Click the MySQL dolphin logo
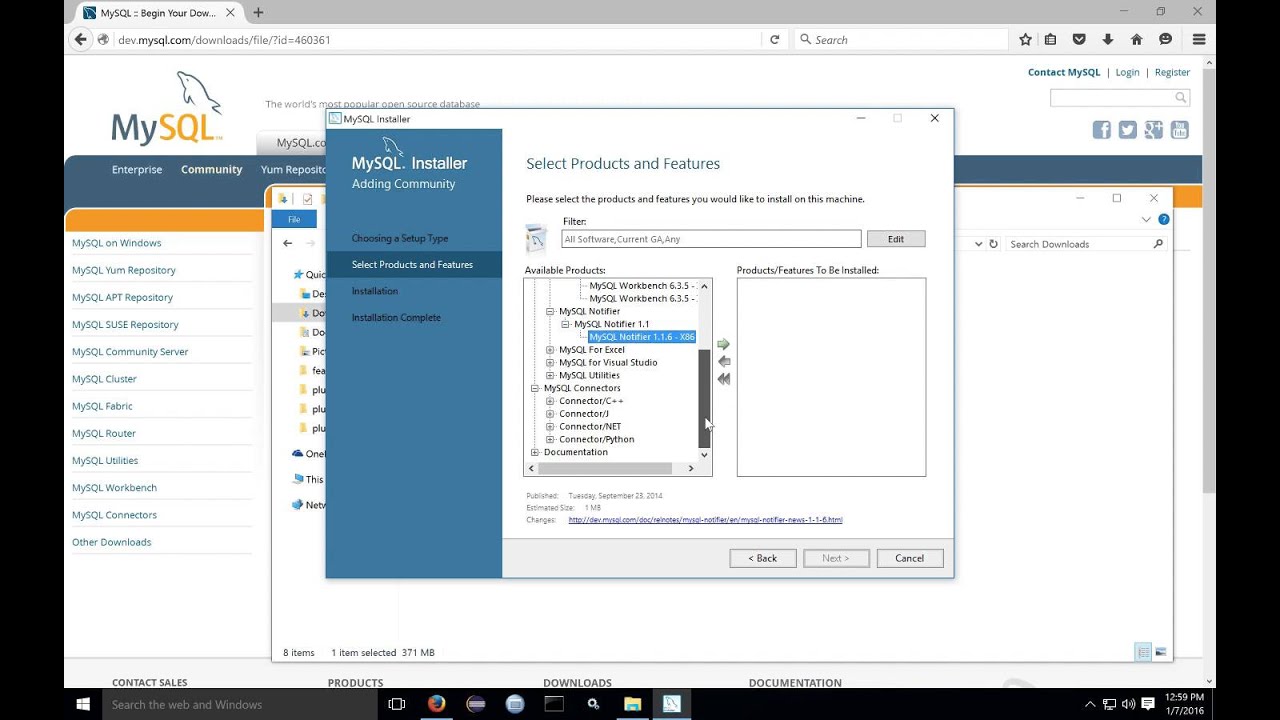The width and height of the screenshot is (1280, 720). (x=167, y=108)
